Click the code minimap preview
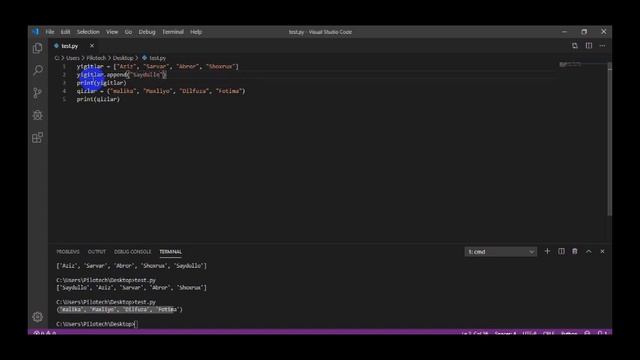 tap(570, 64)
